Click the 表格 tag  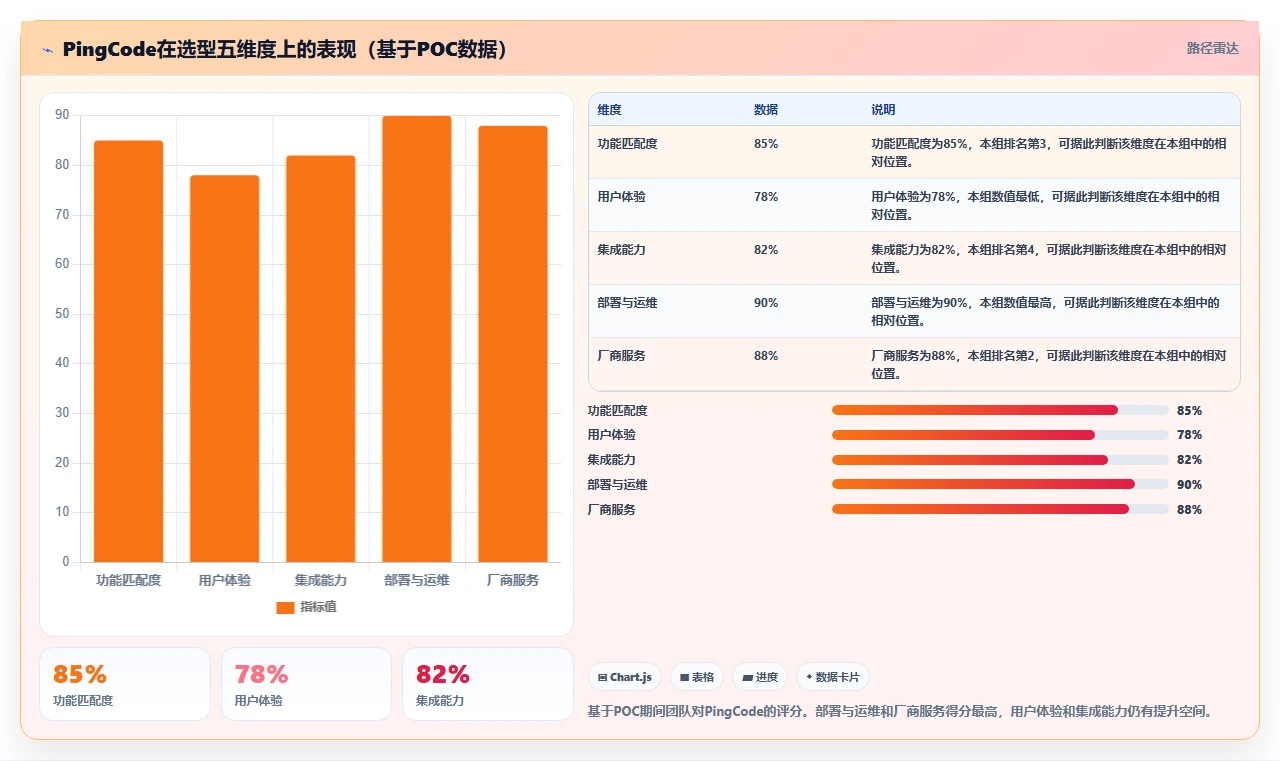[x=696, y=677]
